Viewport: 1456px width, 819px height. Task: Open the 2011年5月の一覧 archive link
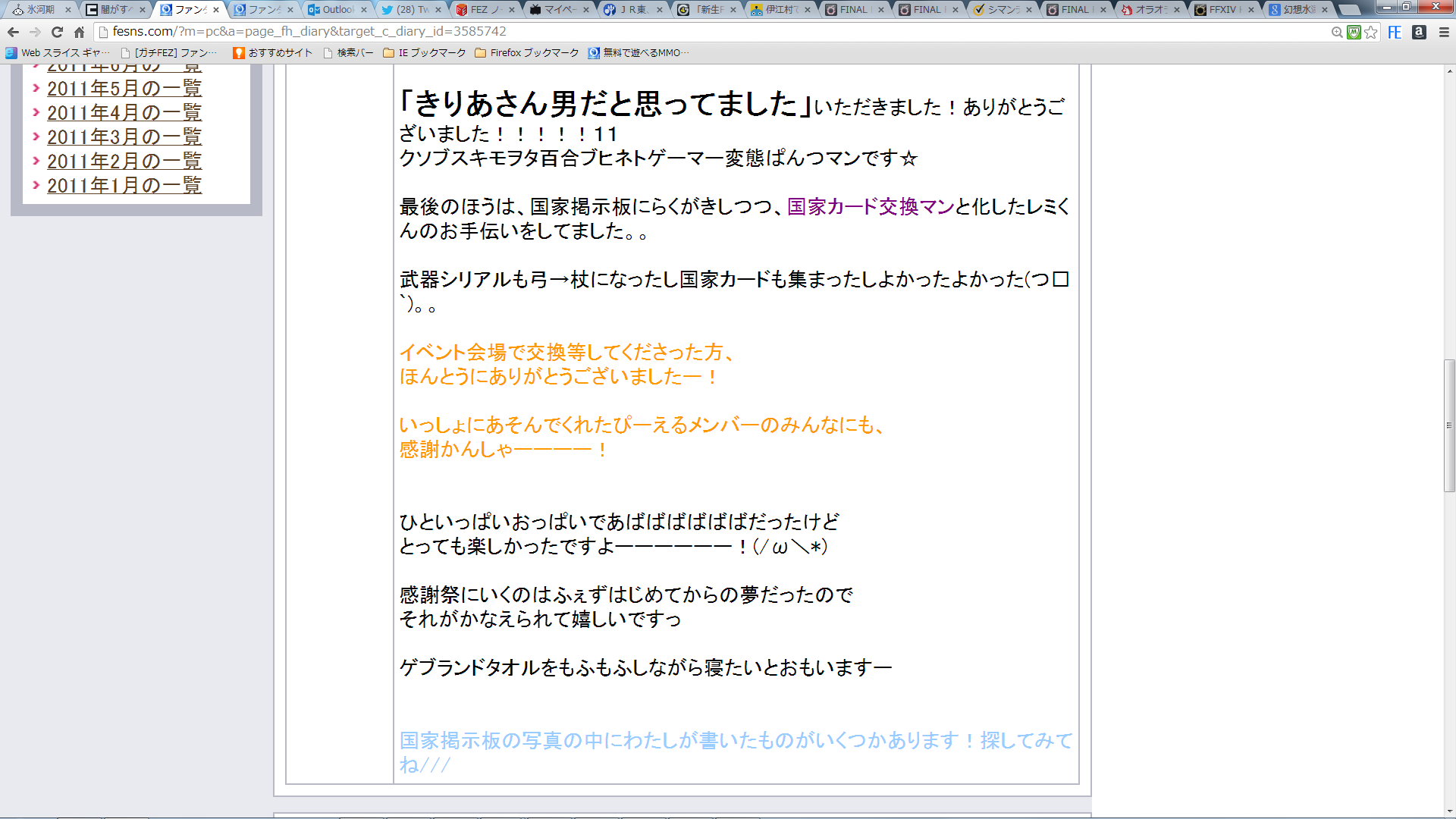(x=124, y=89)
